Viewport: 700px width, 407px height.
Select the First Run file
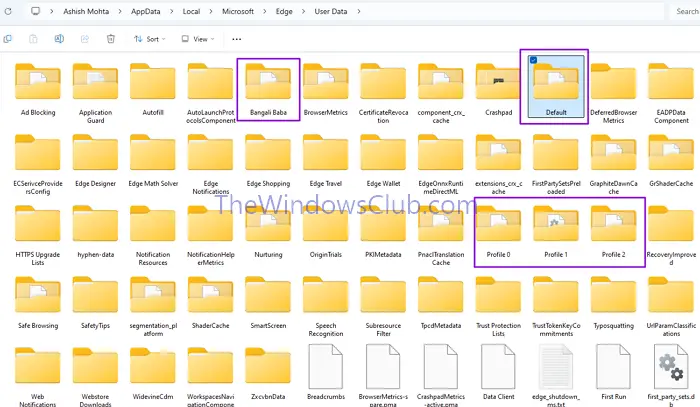click(613, 372)
